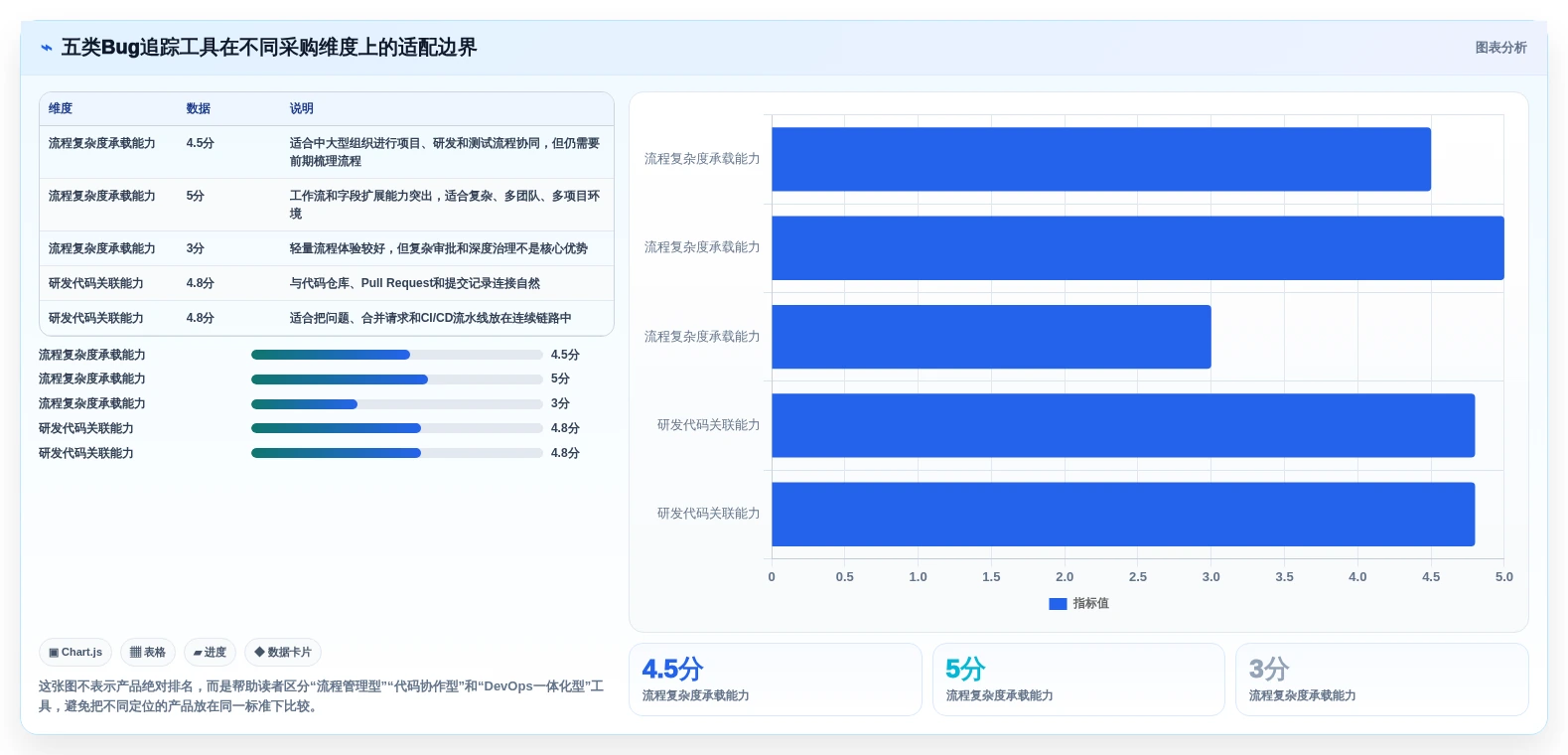Select the 维度 column header
Screen dimensions: 1568x755
pyautogui.click(x=61, y=108)
